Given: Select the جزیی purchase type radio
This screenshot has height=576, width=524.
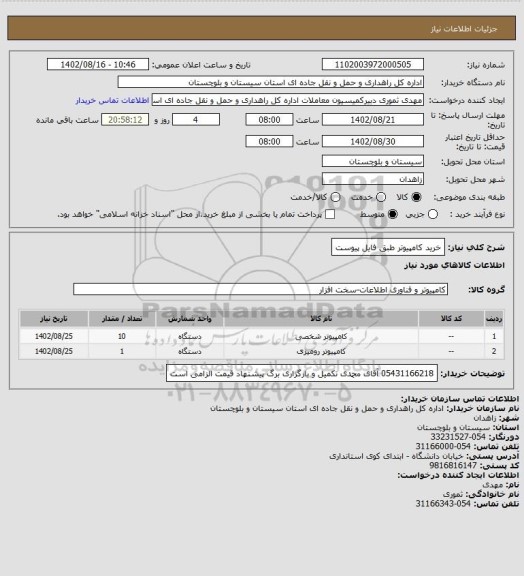Looking at the screenshot, I should pyautogui.click(x=433, y=214).
